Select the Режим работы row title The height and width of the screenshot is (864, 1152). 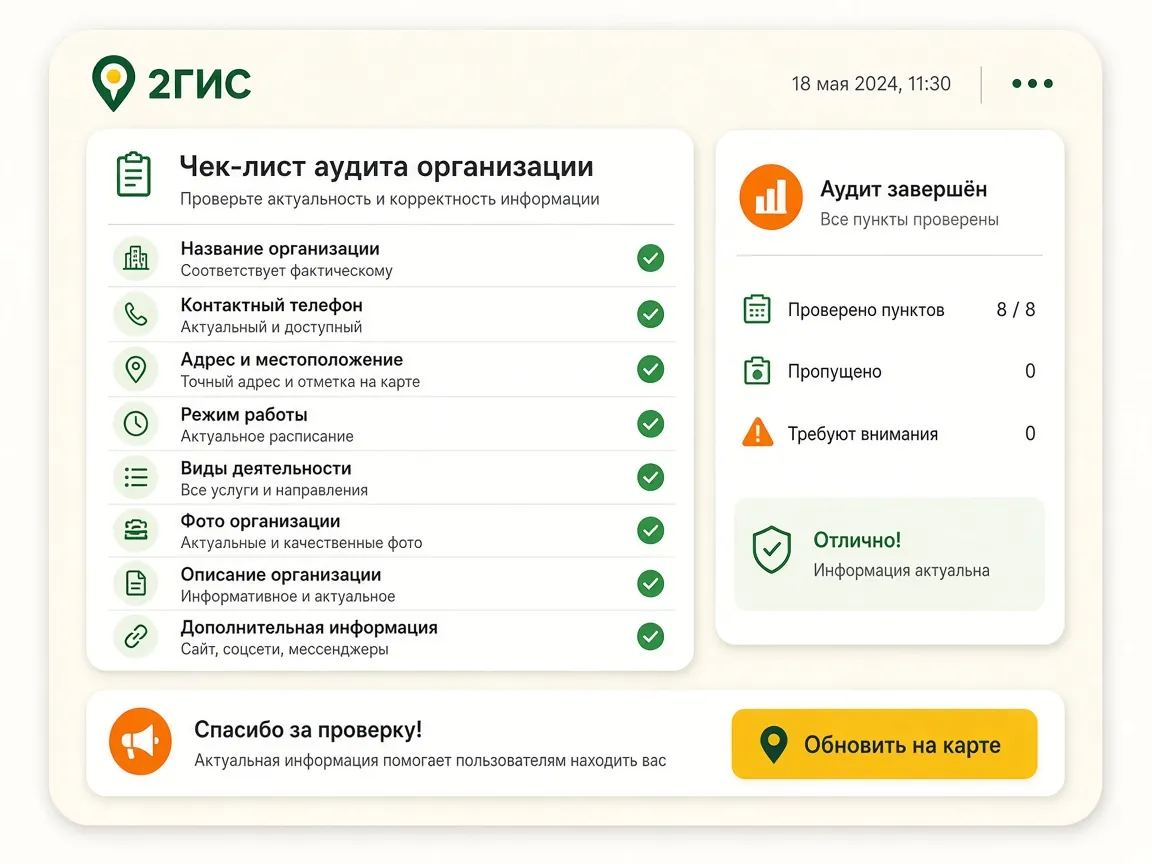[244, 414]
